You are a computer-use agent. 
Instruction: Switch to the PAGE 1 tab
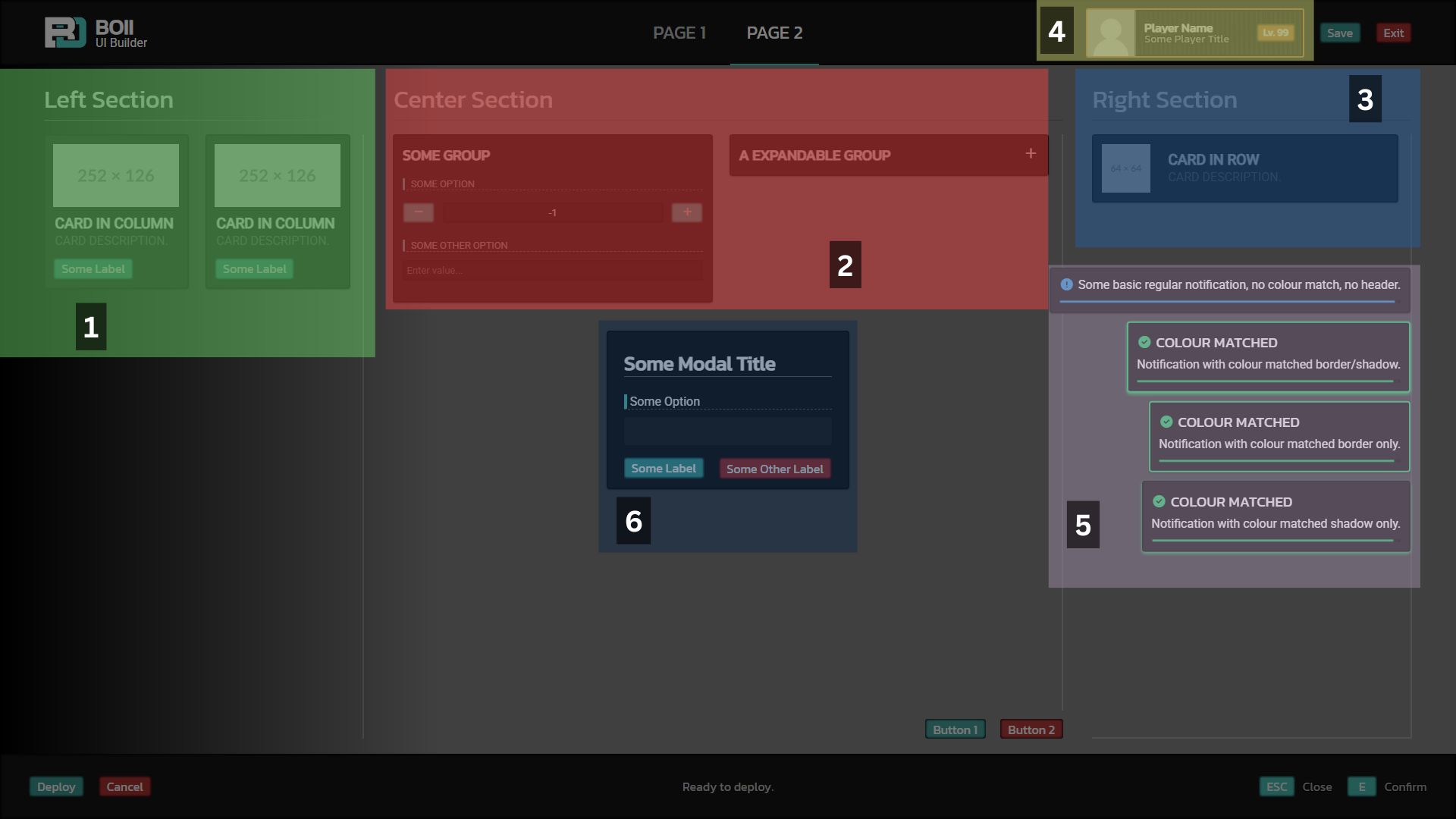point(679,33)
